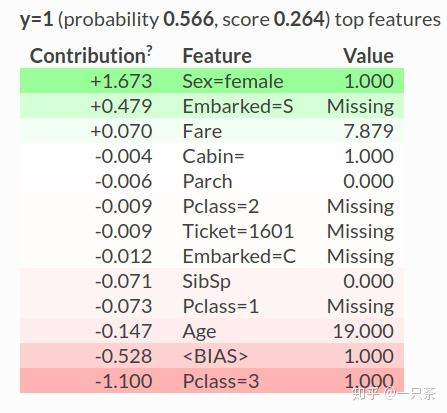Click the Value column header

coord(368,56)
